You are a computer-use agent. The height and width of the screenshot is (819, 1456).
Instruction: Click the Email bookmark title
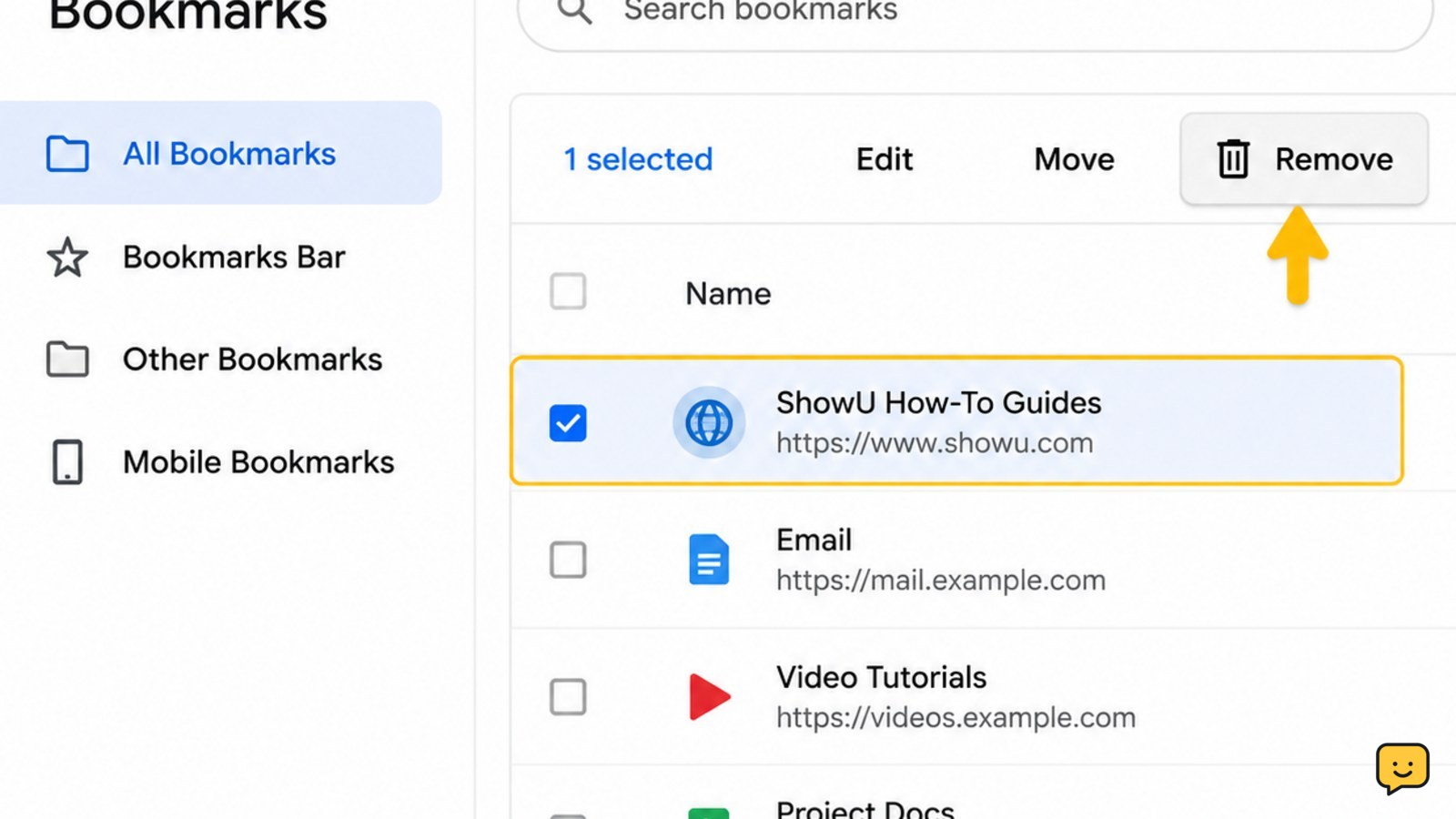[814, 540]
